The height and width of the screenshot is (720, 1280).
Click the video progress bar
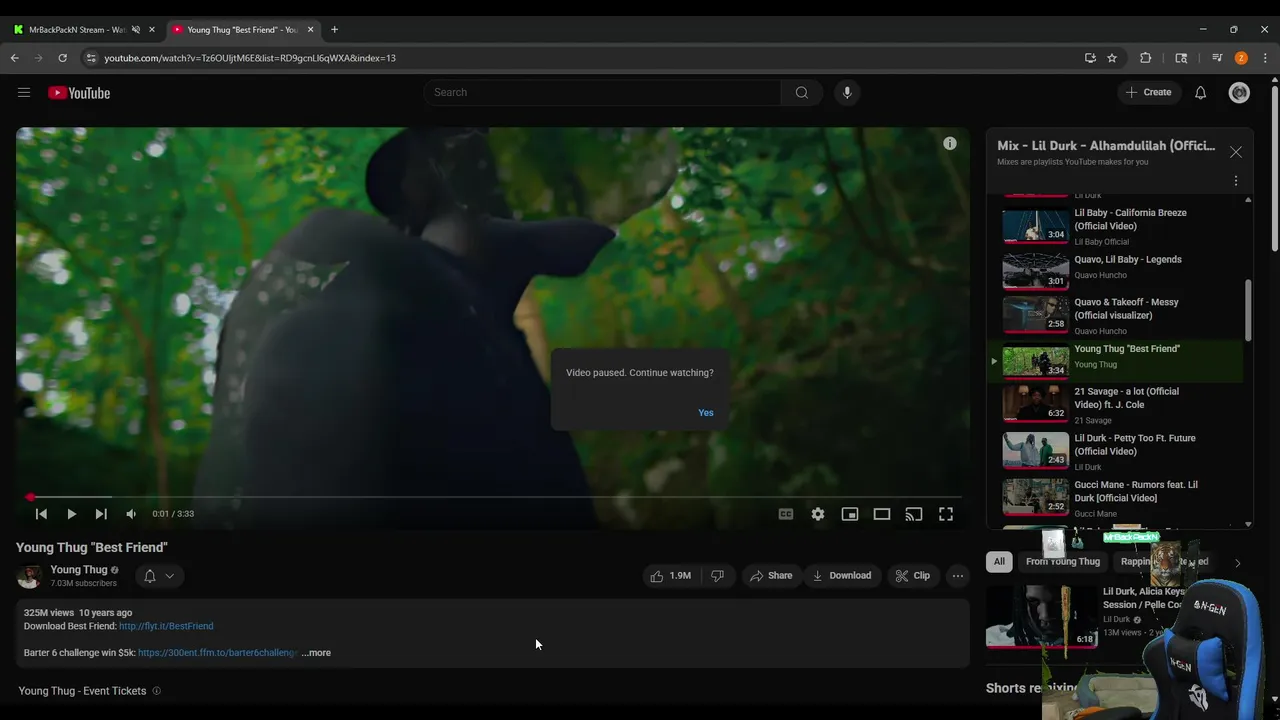click(x=492, y=497)
